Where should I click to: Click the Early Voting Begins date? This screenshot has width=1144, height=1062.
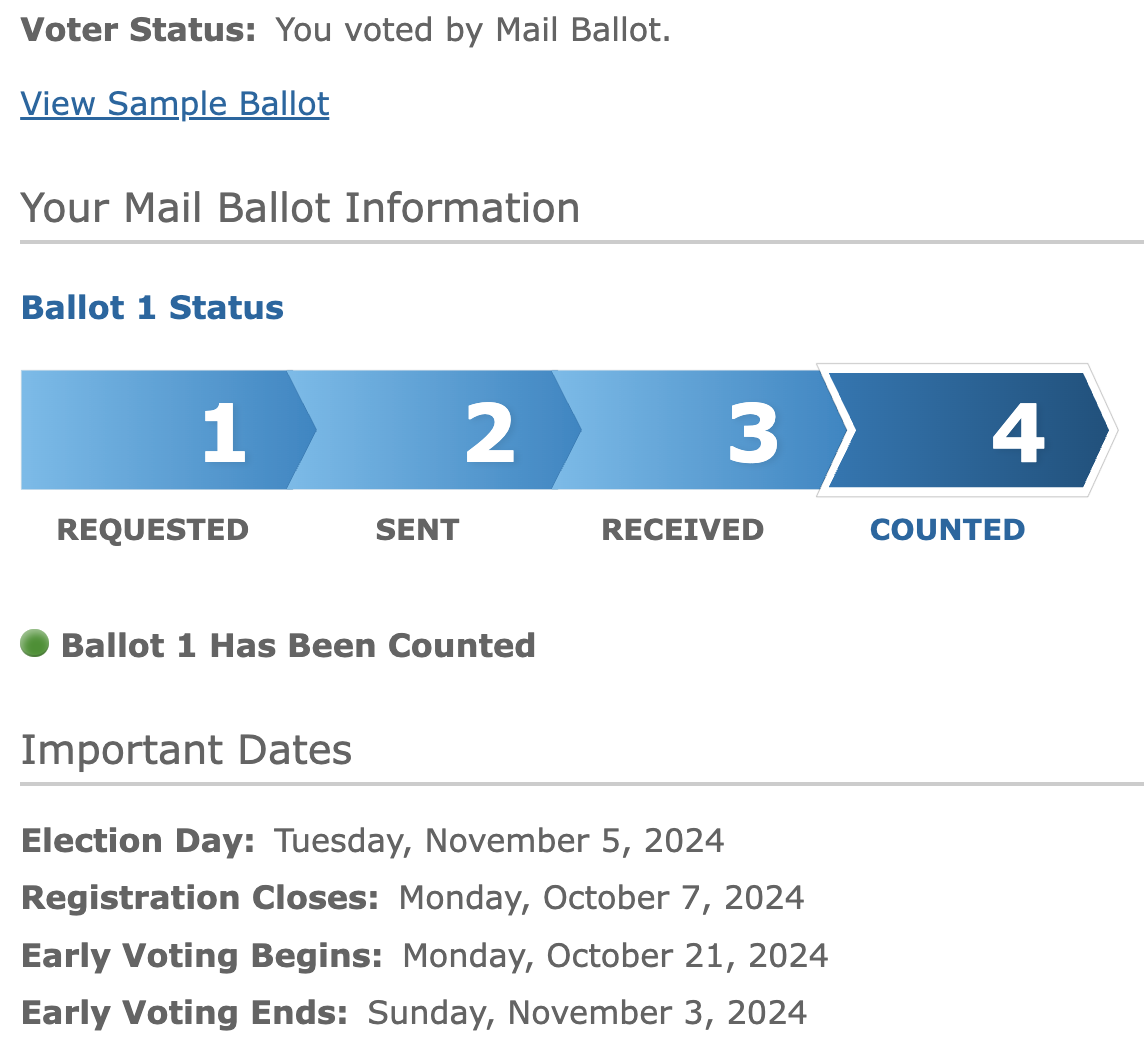coord(615,956)
